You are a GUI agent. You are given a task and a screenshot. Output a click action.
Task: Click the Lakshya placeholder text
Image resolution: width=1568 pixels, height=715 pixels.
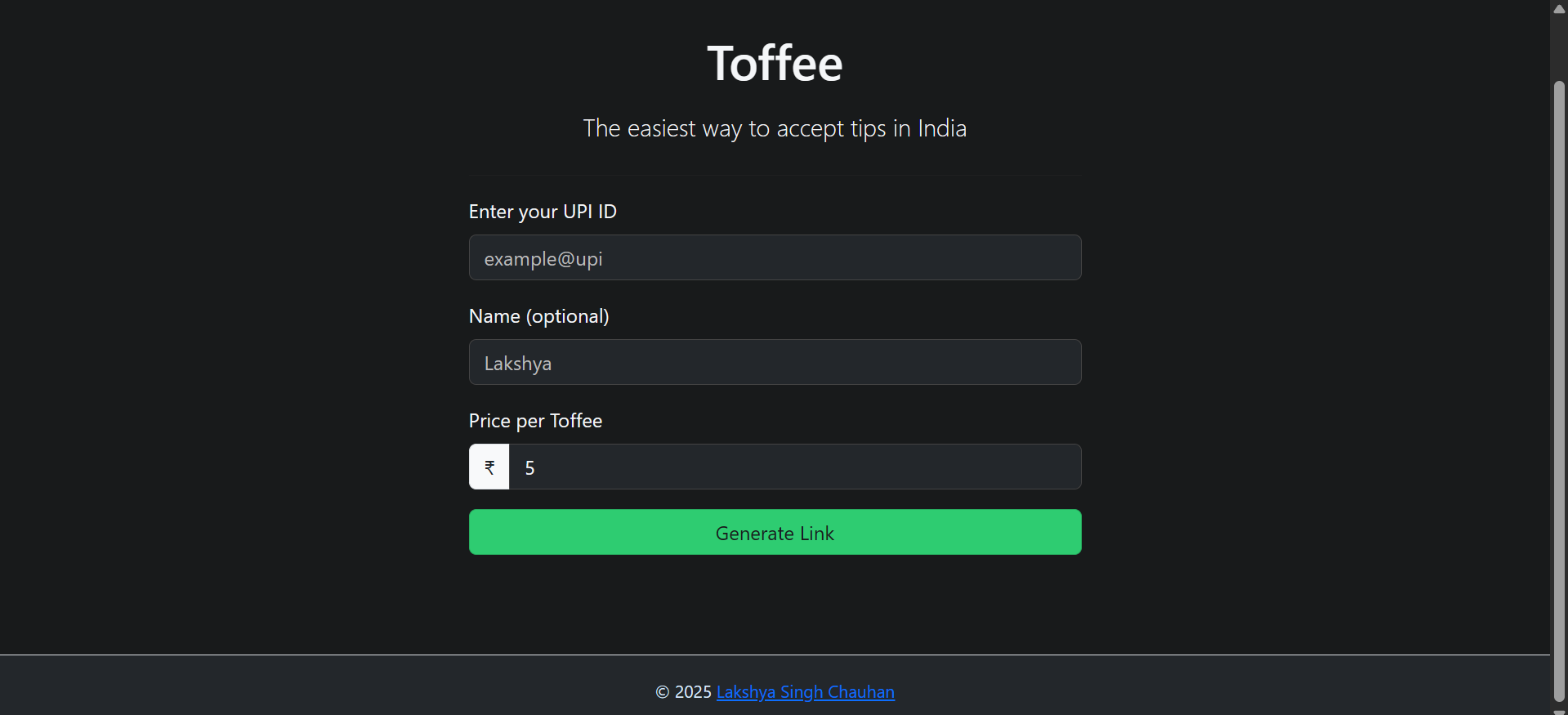[x=517, y=363]
